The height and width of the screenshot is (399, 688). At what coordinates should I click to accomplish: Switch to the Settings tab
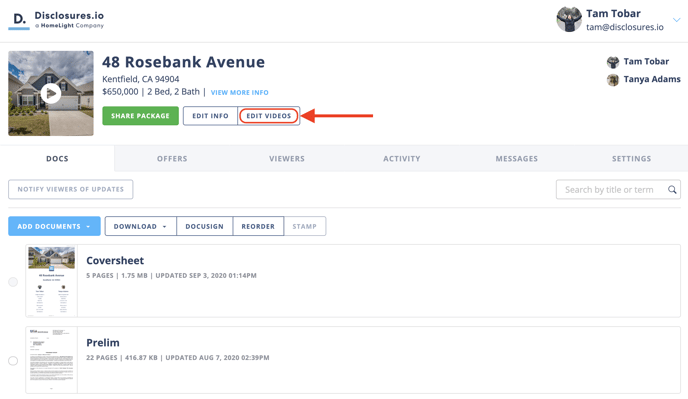pyautogui.click(x=631, y=158)
